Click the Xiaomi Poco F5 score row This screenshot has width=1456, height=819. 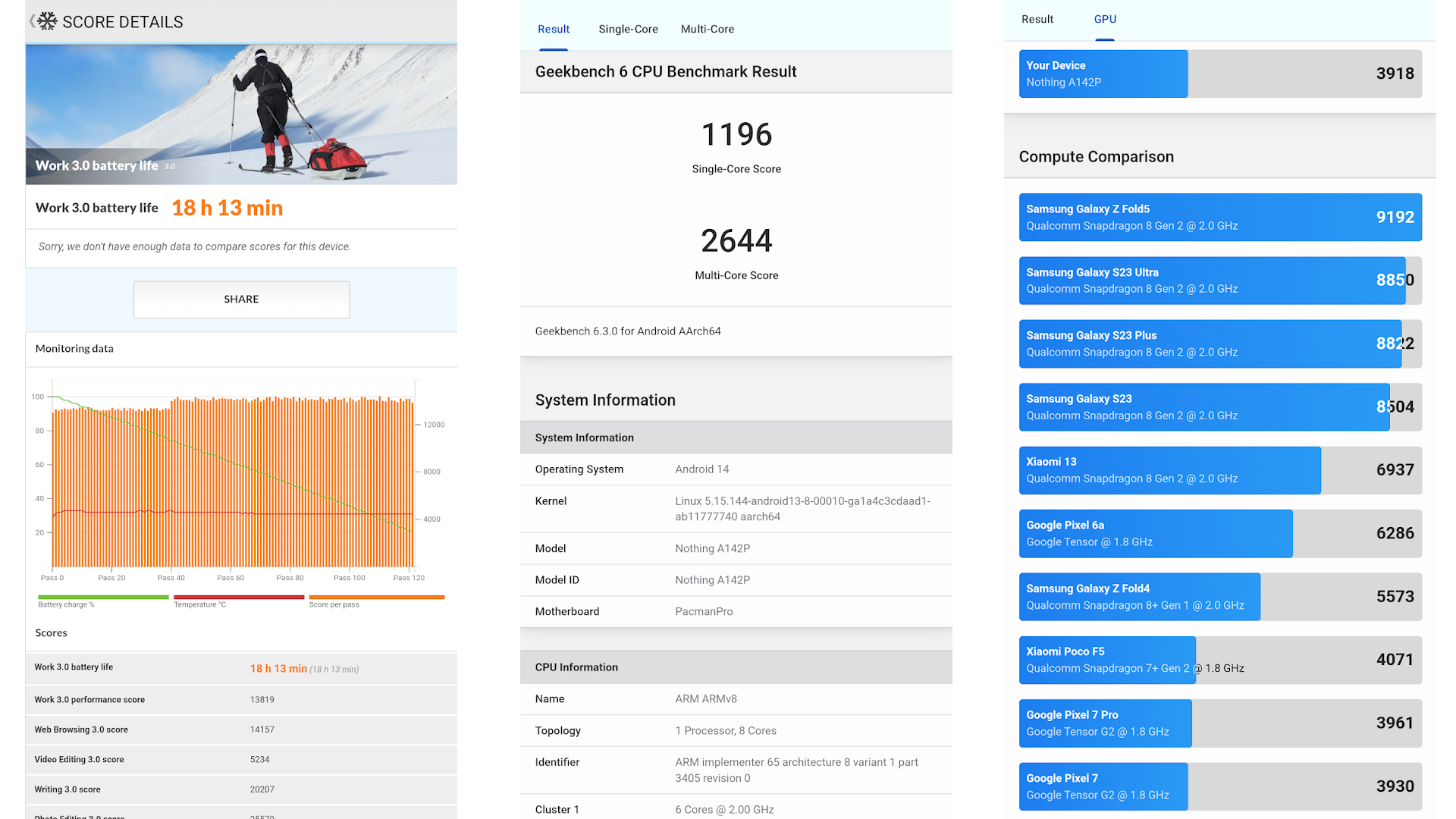(1219, 660)
